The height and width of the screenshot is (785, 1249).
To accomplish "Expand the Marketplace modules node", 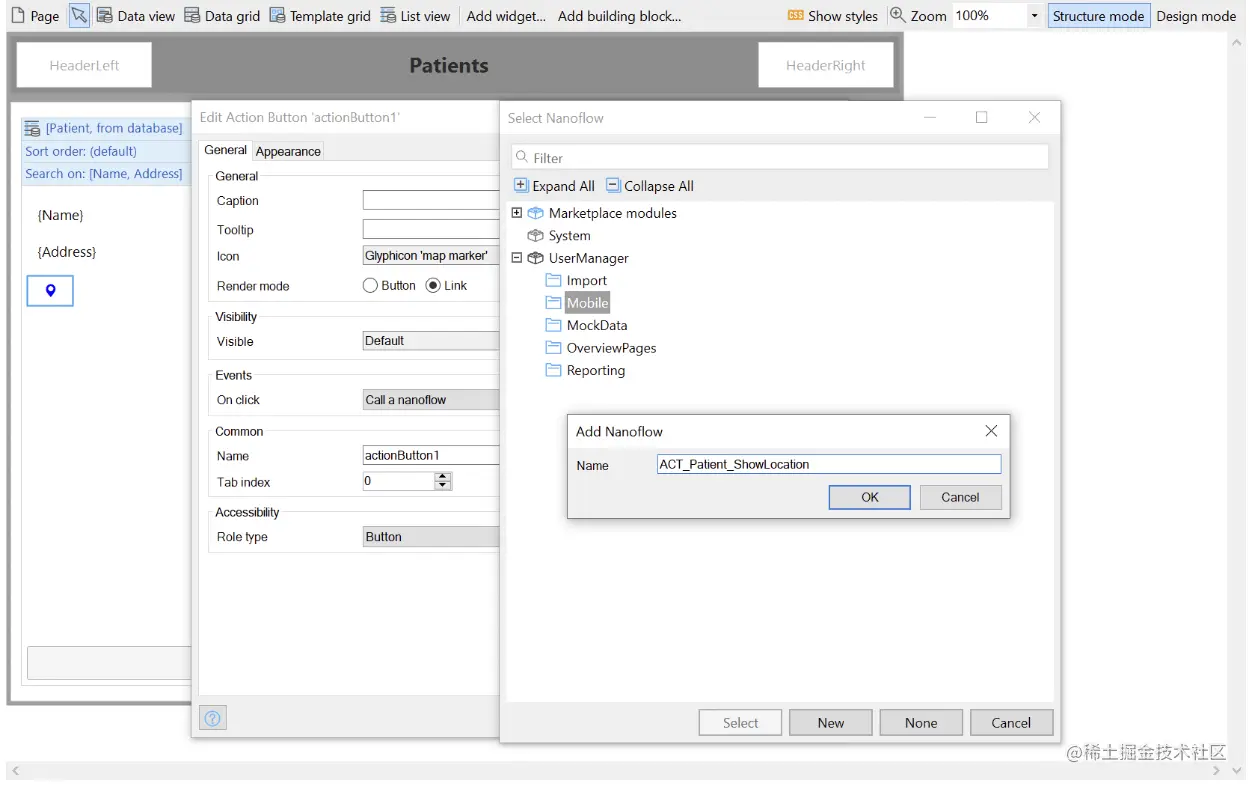I will click(517, 213).
